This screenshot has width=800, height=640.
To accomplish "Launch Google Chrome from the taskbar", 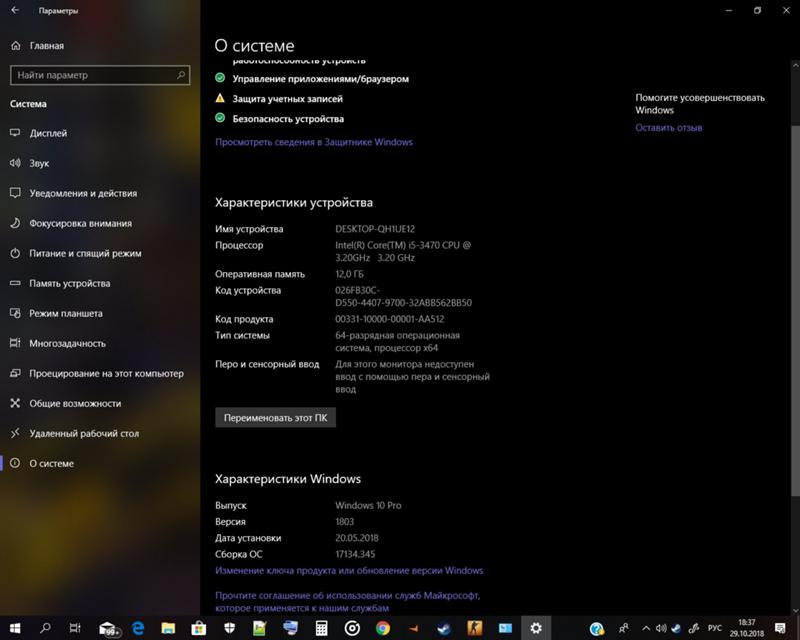I will click(x=383, y=628).
